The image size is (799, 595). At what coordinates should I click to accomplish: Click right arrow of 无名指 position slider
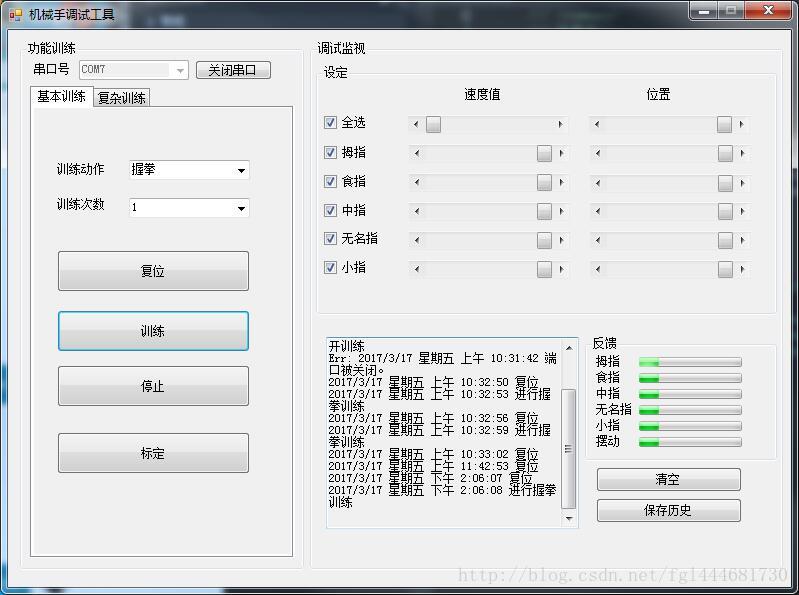742,240
